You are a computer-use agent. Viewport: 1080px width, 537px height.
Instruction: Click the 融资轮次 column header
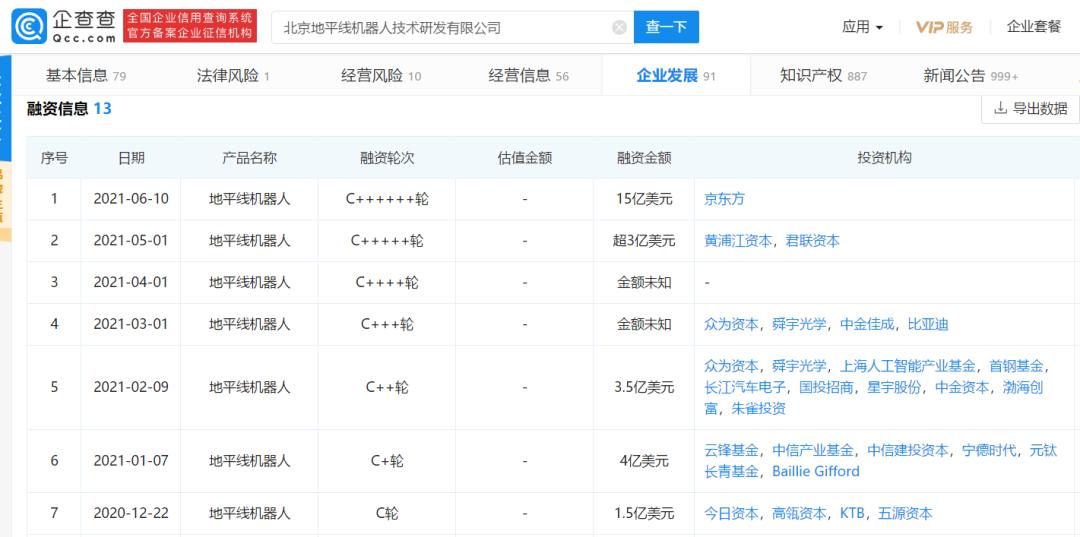click(387, 158)
